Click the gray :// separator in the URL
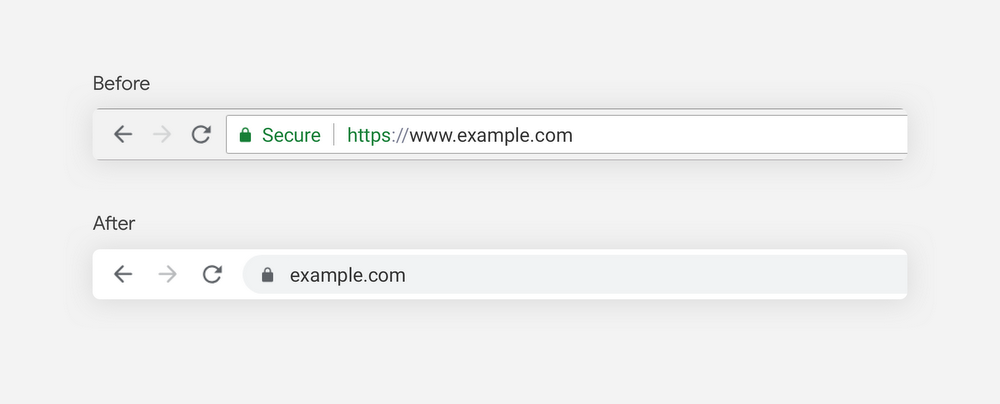Screen dimensions: 1000x404 click(x=400, y=135)
